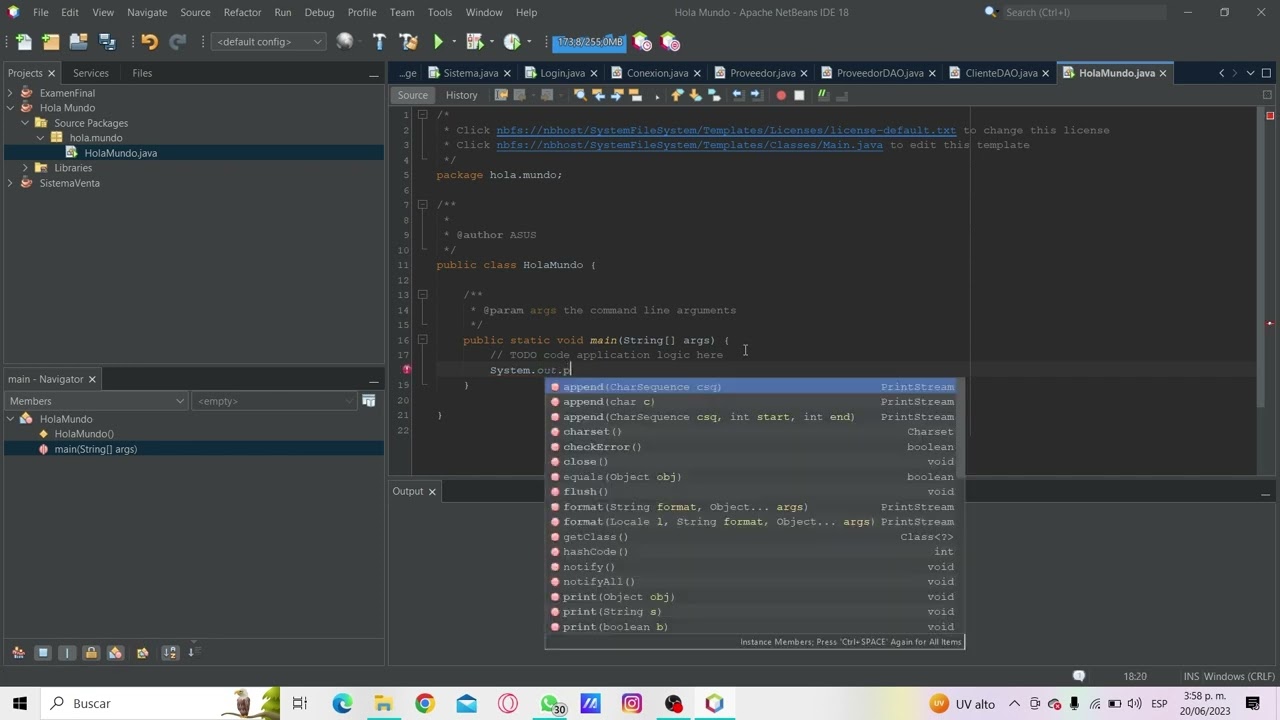Click Shift Line Left editor icon

click(x=738, y=95)
